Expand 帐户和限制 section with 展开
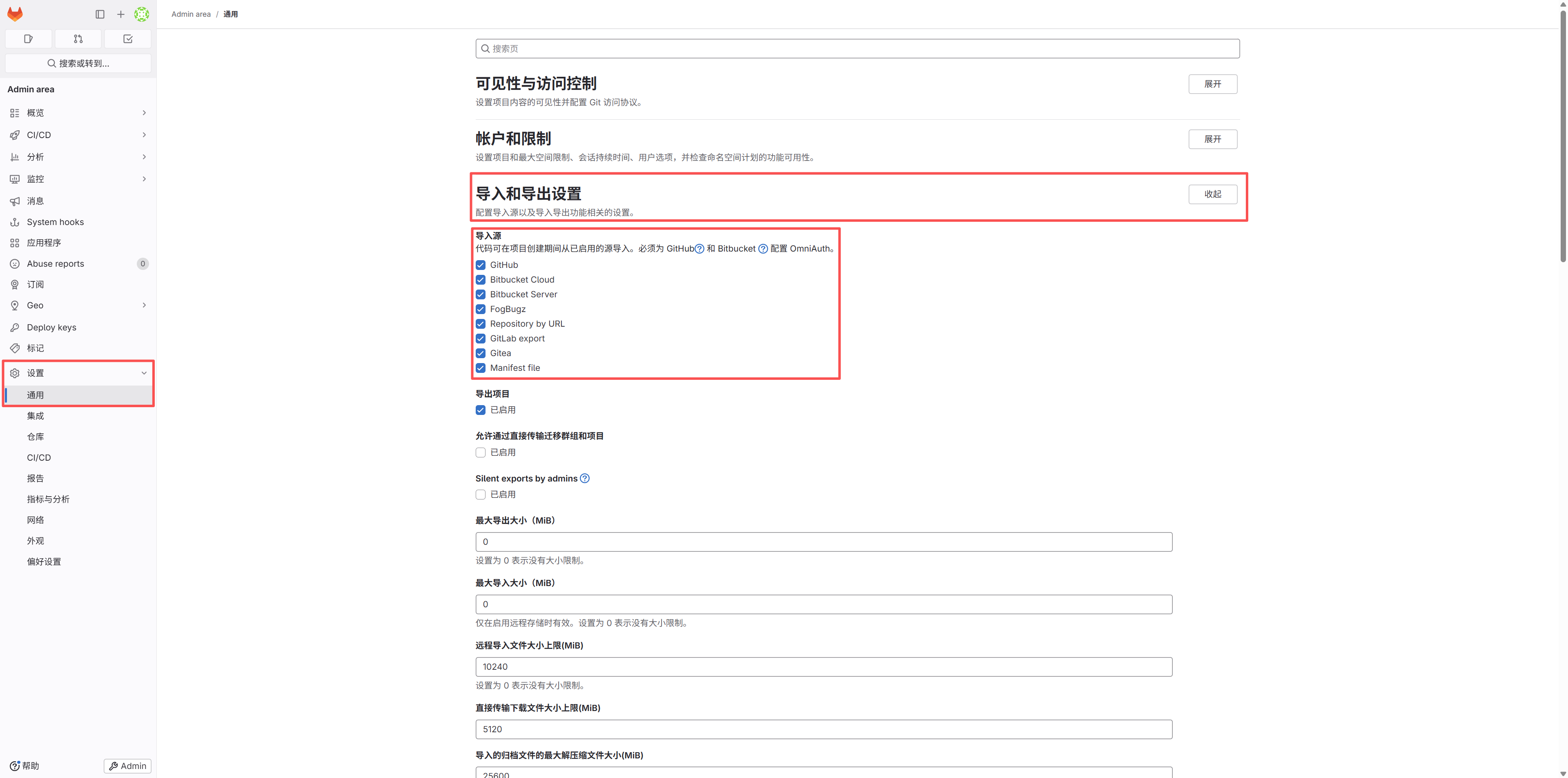This screenshot has width=1568, height=778. (x=1212, y=139)
